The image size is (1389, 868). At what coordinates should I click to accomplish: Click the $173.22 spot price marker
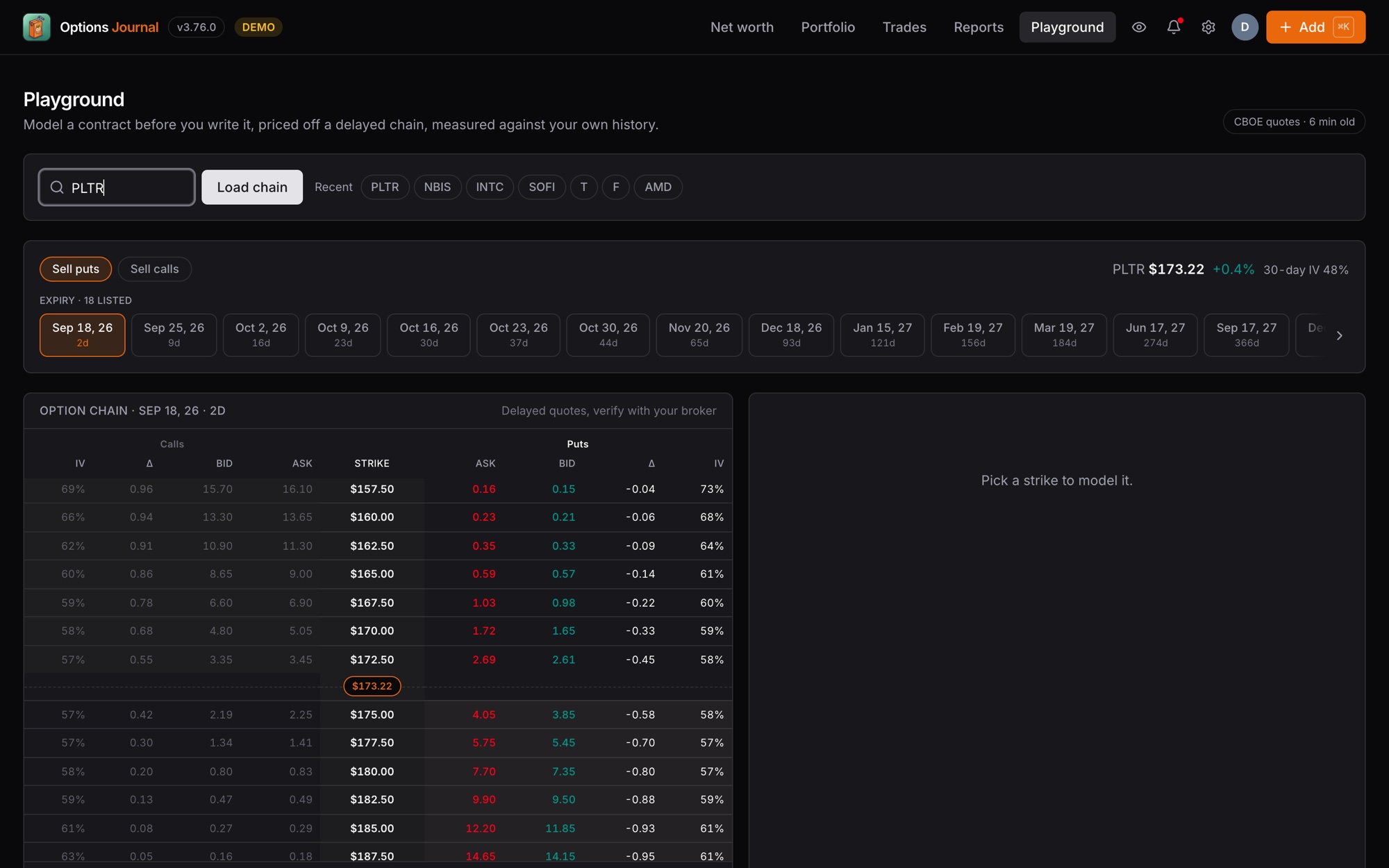[372, 686]
